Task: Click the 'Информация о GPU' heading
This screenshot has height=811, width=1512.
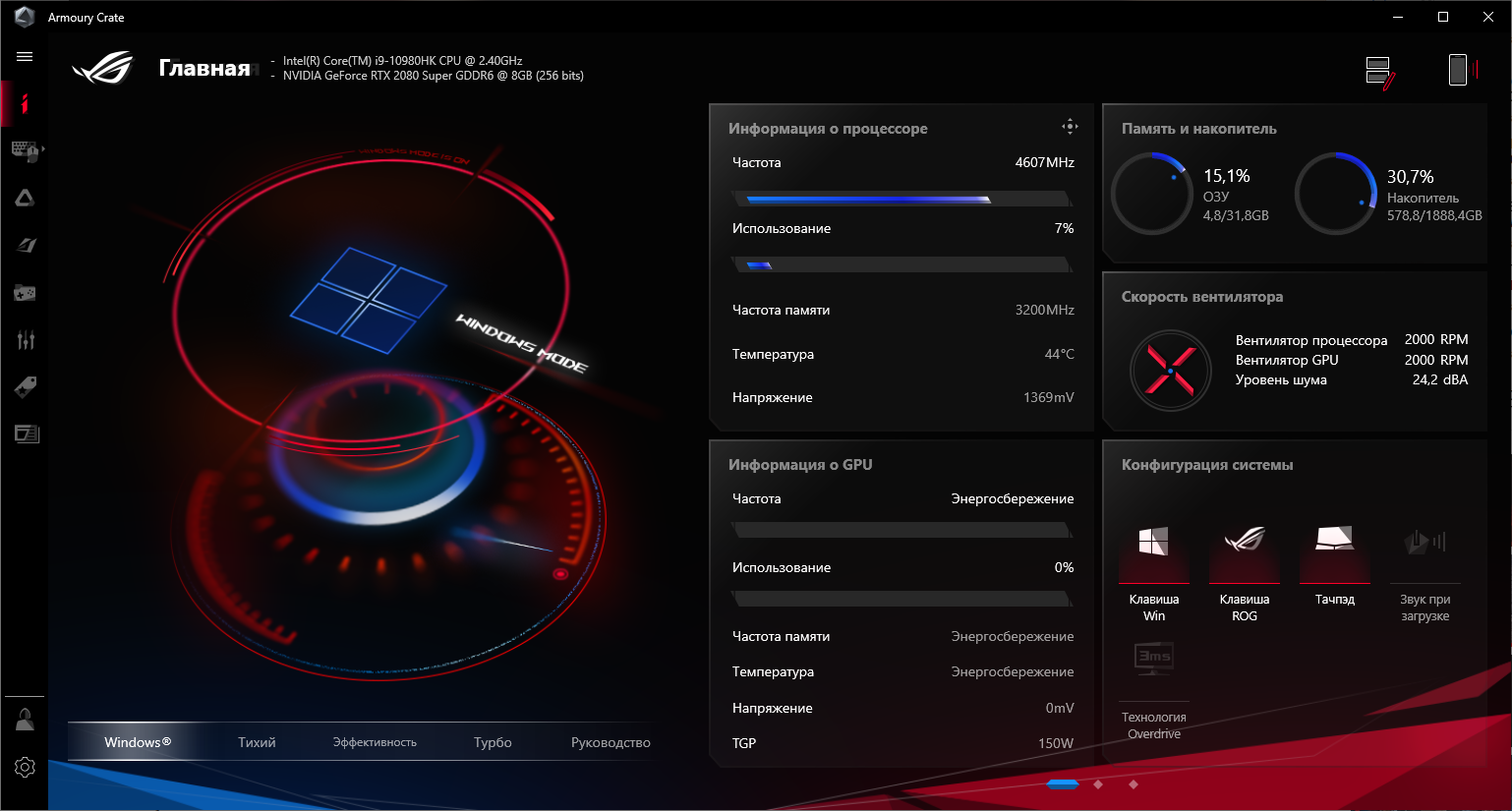Action: click(800, 465)
